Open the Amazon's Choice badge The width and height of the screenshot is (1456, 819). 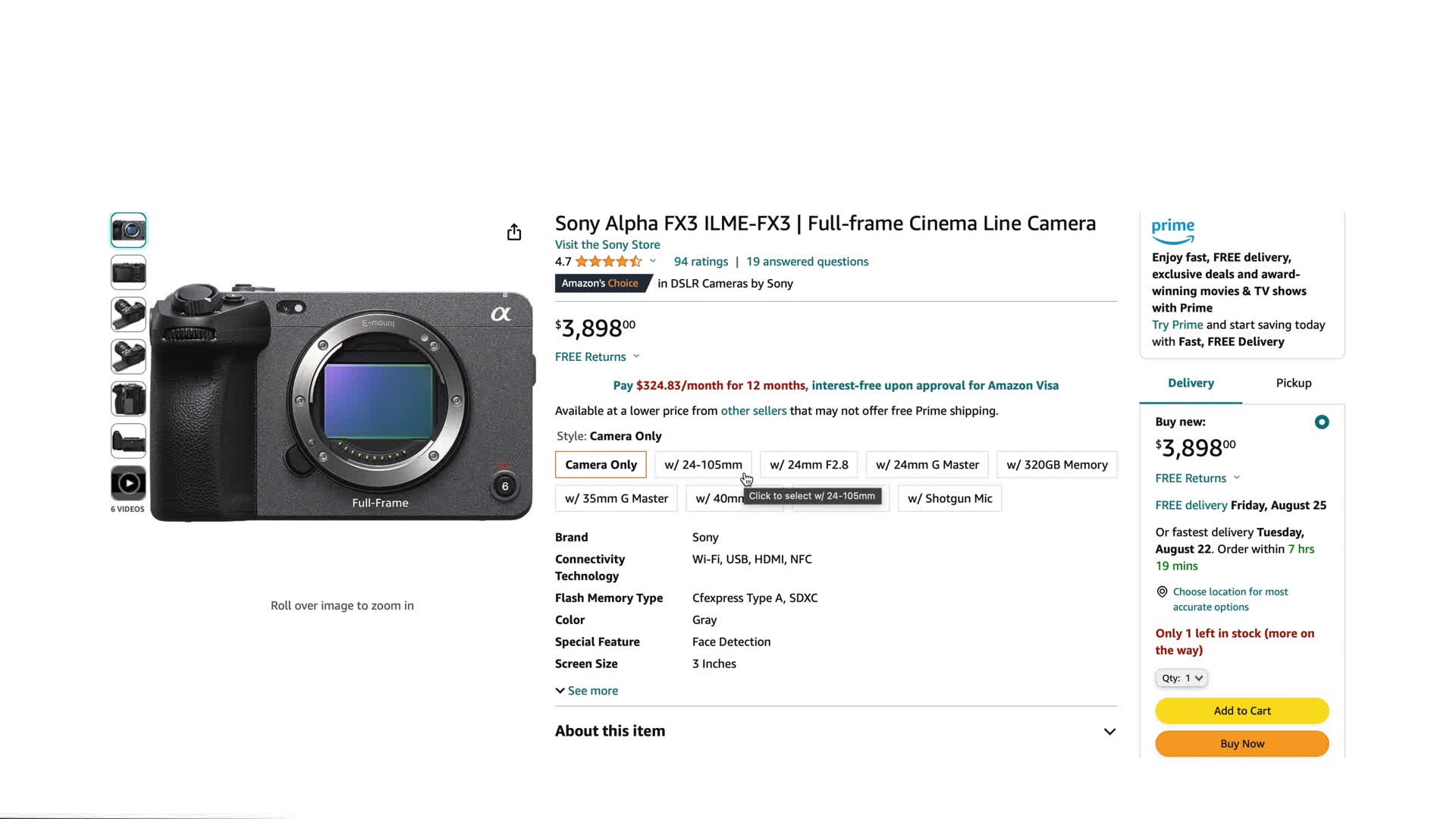[x=600, y=284]
